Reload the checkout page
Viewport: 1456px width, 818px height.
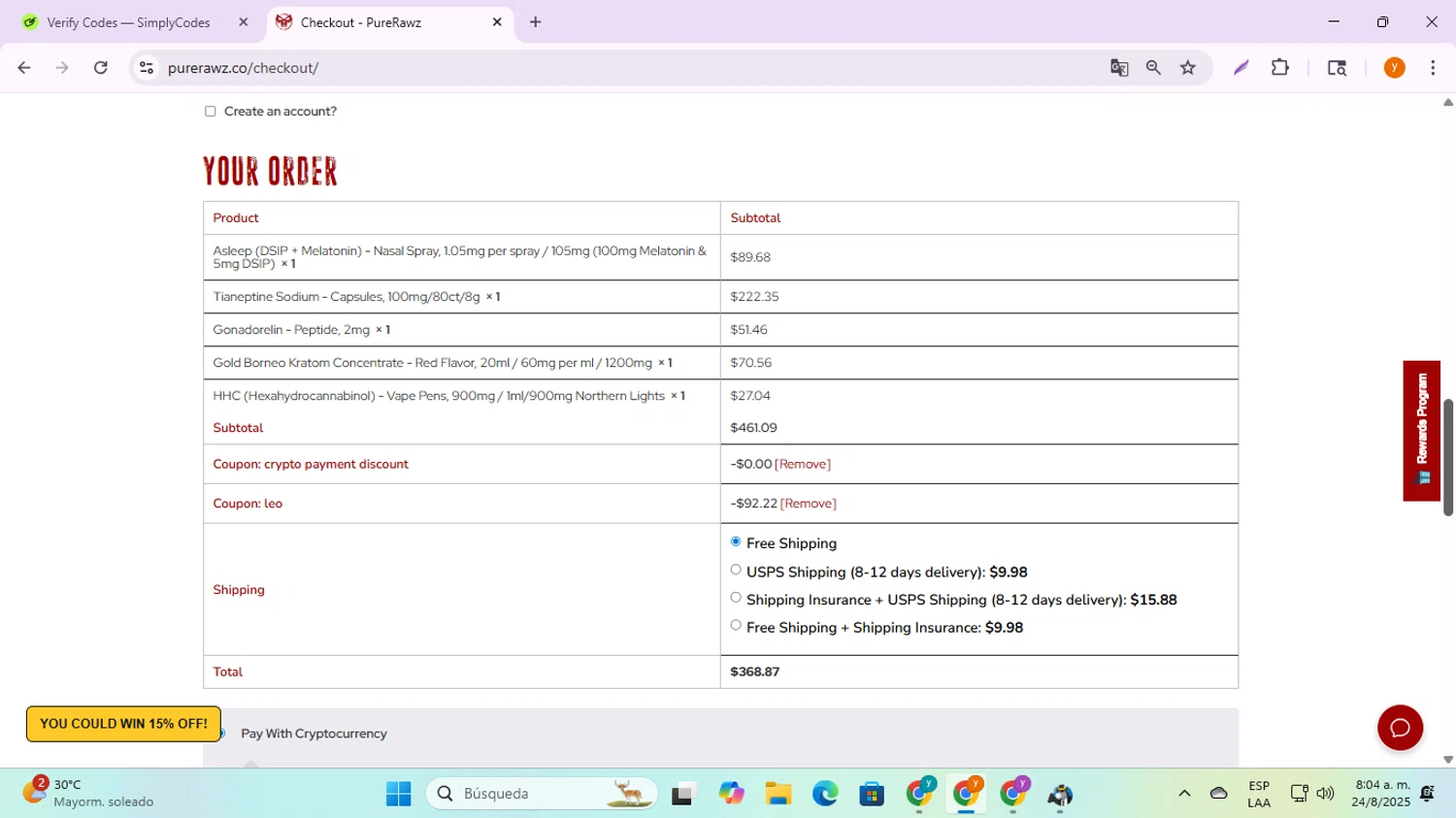coord(101,68)
